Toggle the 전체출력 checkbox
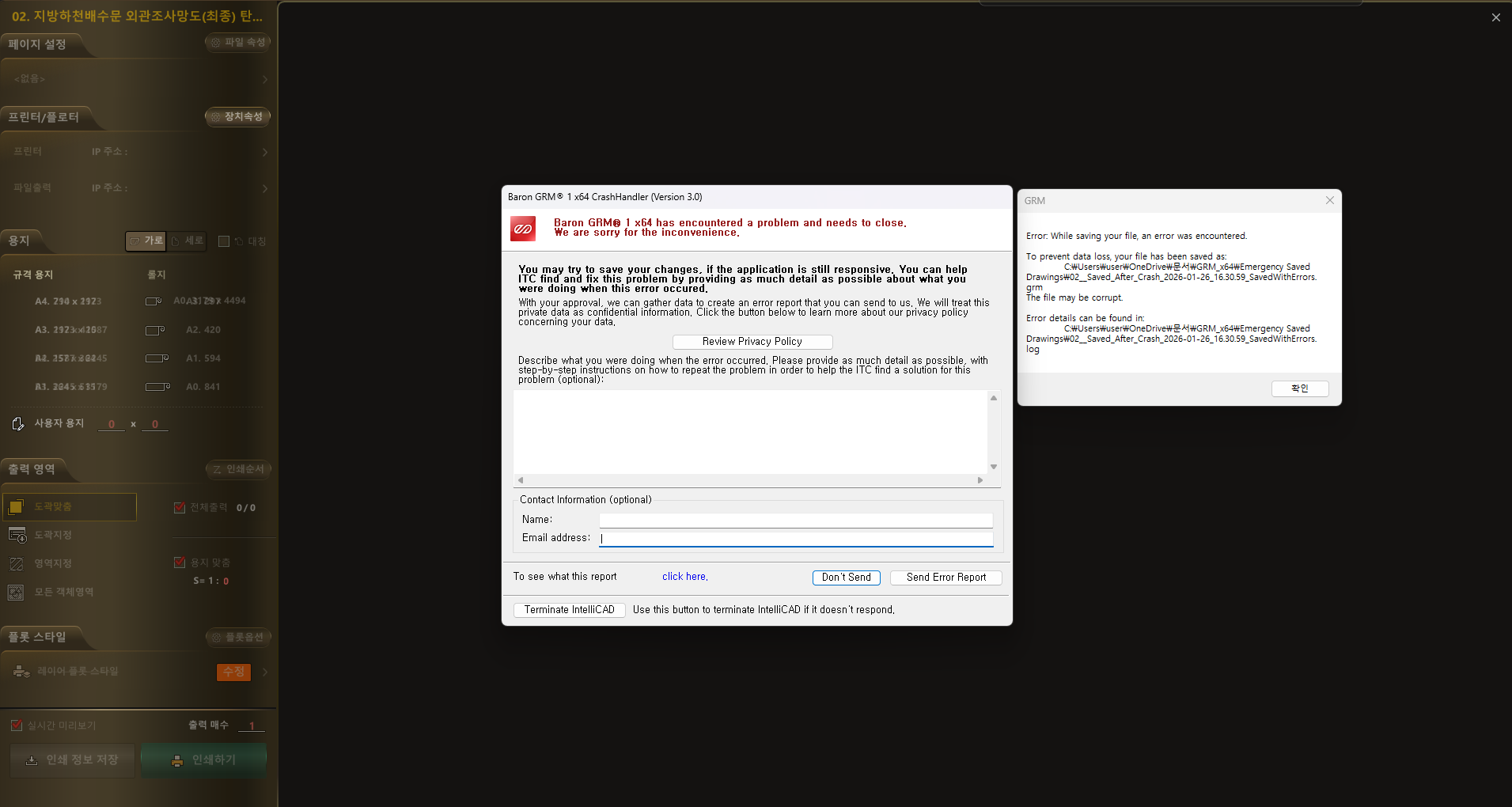This screenshot has width=1512, height=807. [180, 508]
